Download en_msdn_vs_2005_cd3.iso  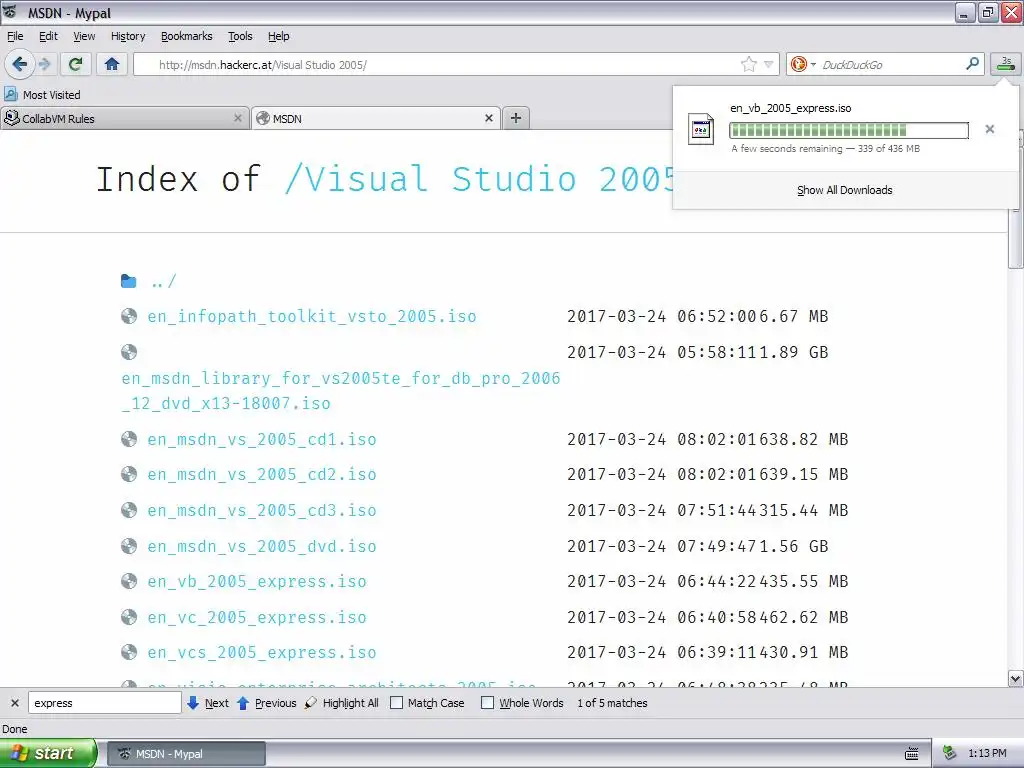click(262, 510)
